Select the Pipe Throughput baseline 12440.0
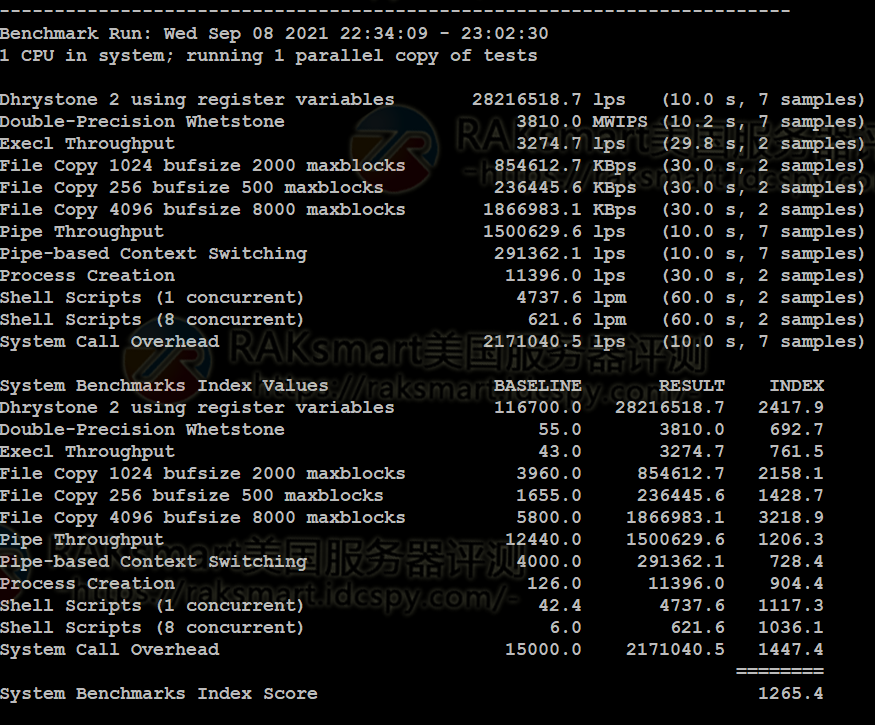The height and width of the screenshot is (725, 875). click(x=543, y=540)
